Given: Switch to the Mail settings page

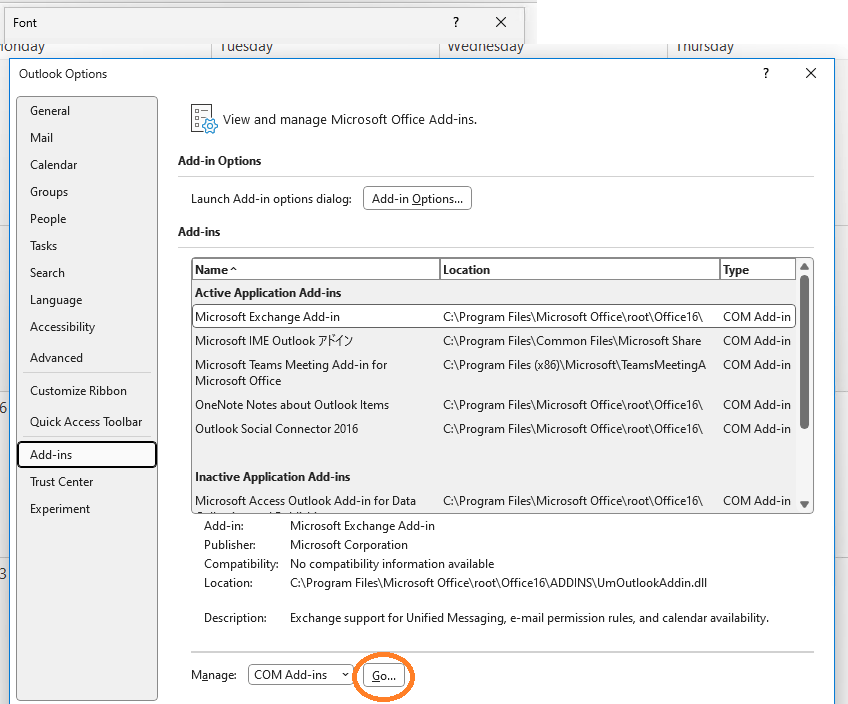Looking at the screenshot, I should 41,137.
